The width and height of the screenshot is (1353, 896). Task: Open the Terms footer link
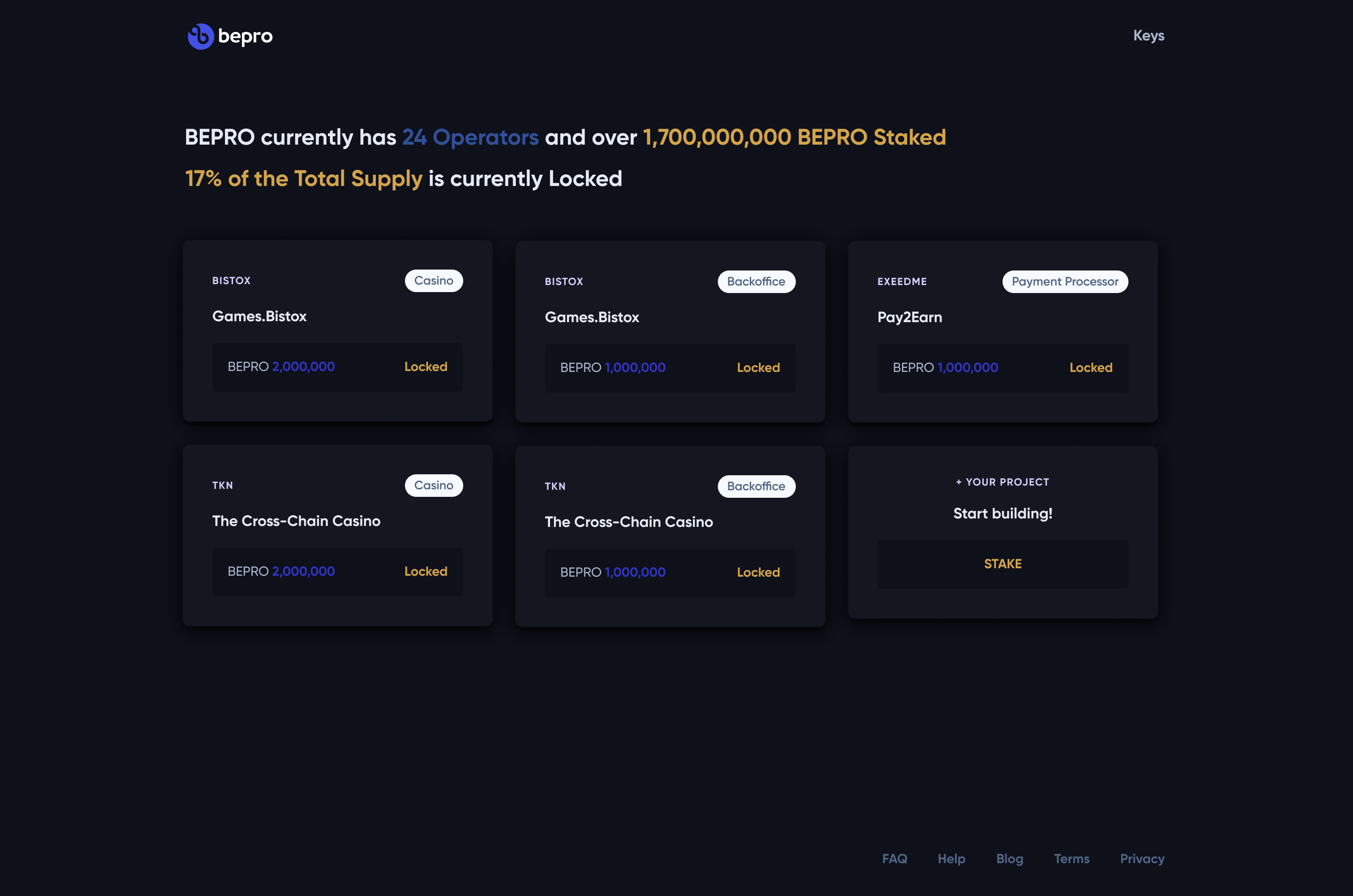(x=1071, y=858)
